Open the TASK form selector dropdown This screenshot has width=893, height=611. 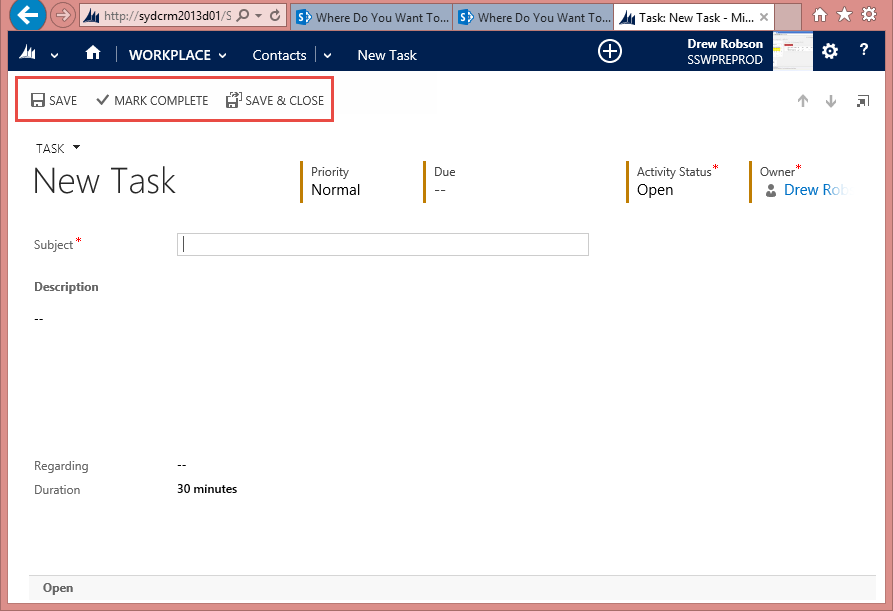[x=76, y=148]
